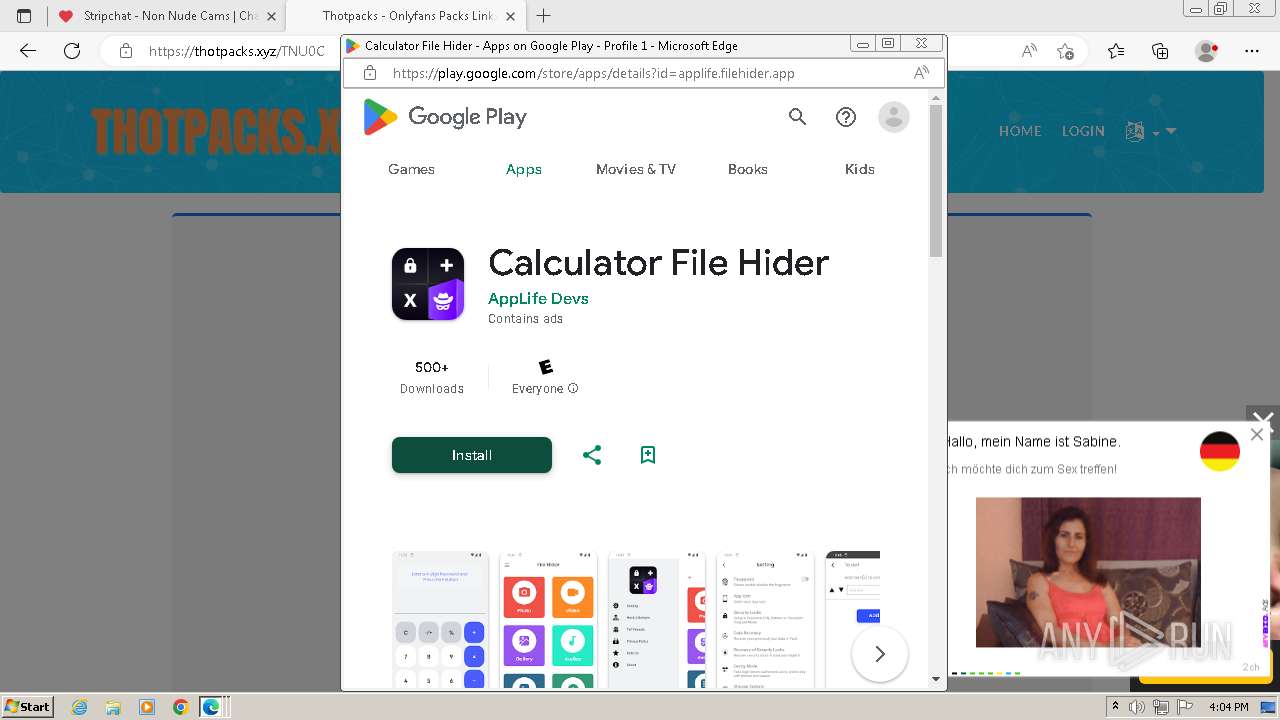Viewport: 1280px width, 720px height.
Task: Open Google Play search
Action: 797,117
